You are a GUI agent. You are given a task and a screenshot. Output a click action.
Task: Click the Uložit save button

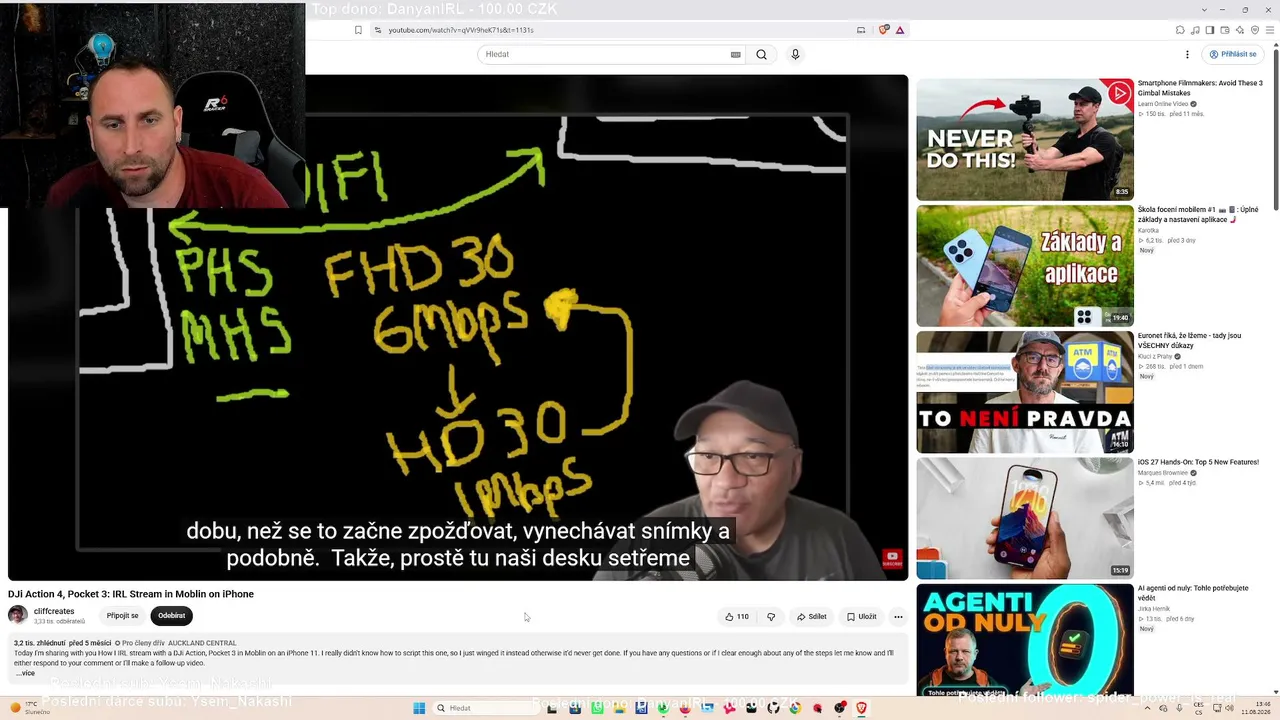click(x=861, y=617)
